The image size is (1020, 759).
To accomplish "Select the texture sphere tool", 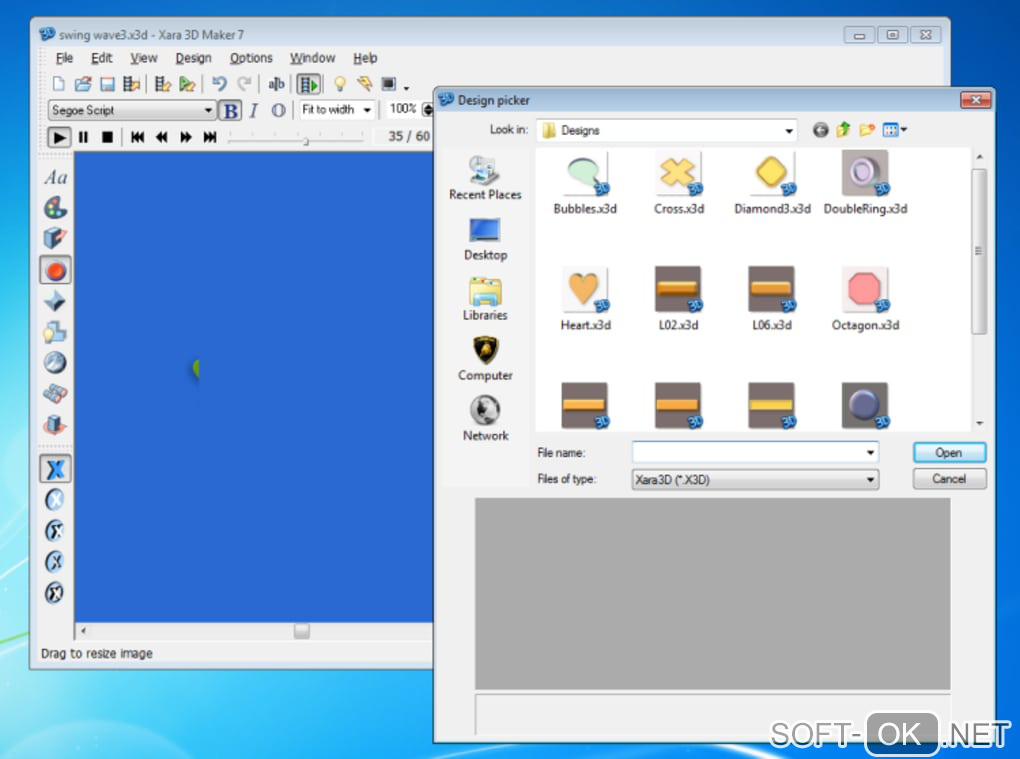I will pos(55,362).
